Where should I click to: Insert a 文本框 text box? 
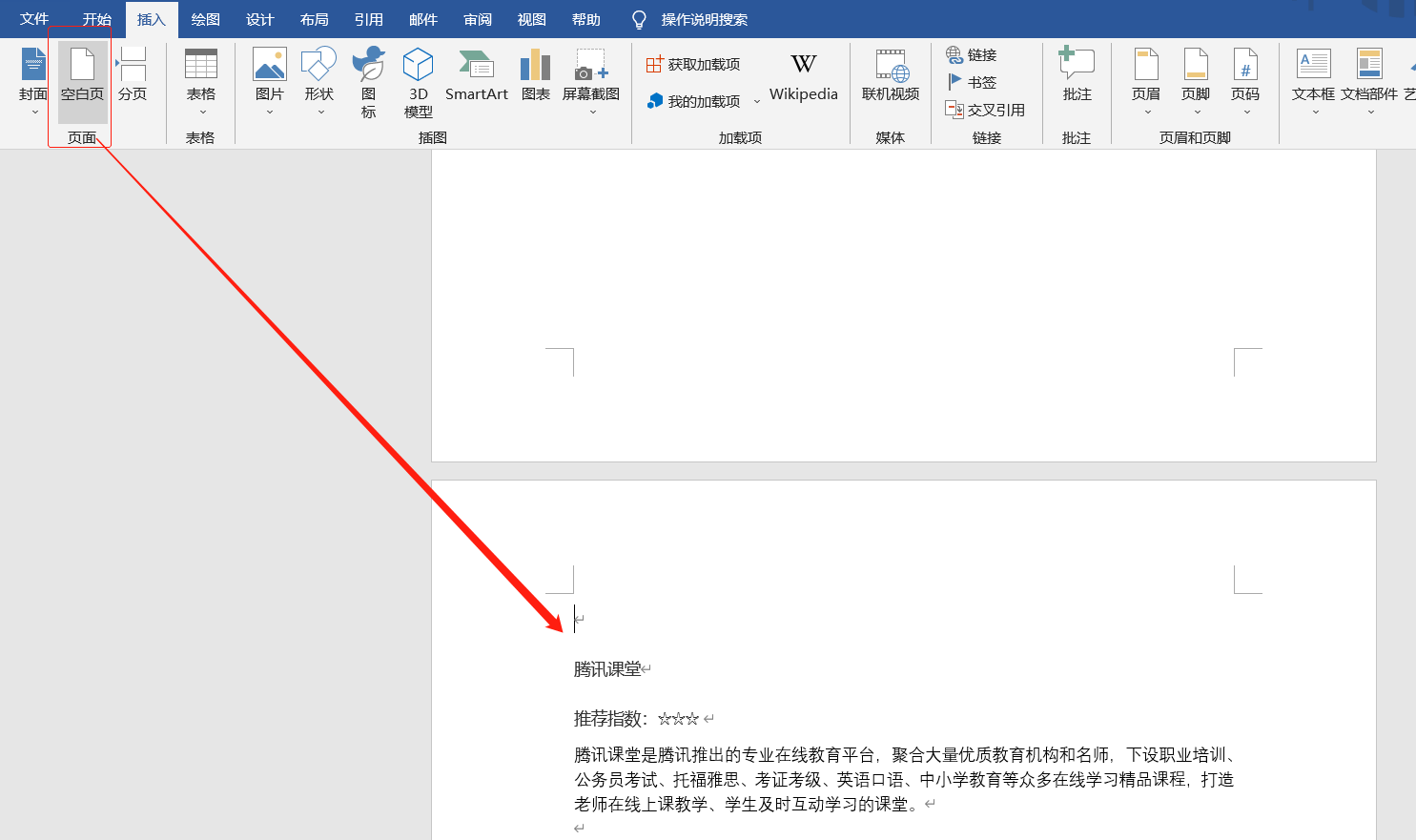pyautogui.click(x=1314, y=82)
